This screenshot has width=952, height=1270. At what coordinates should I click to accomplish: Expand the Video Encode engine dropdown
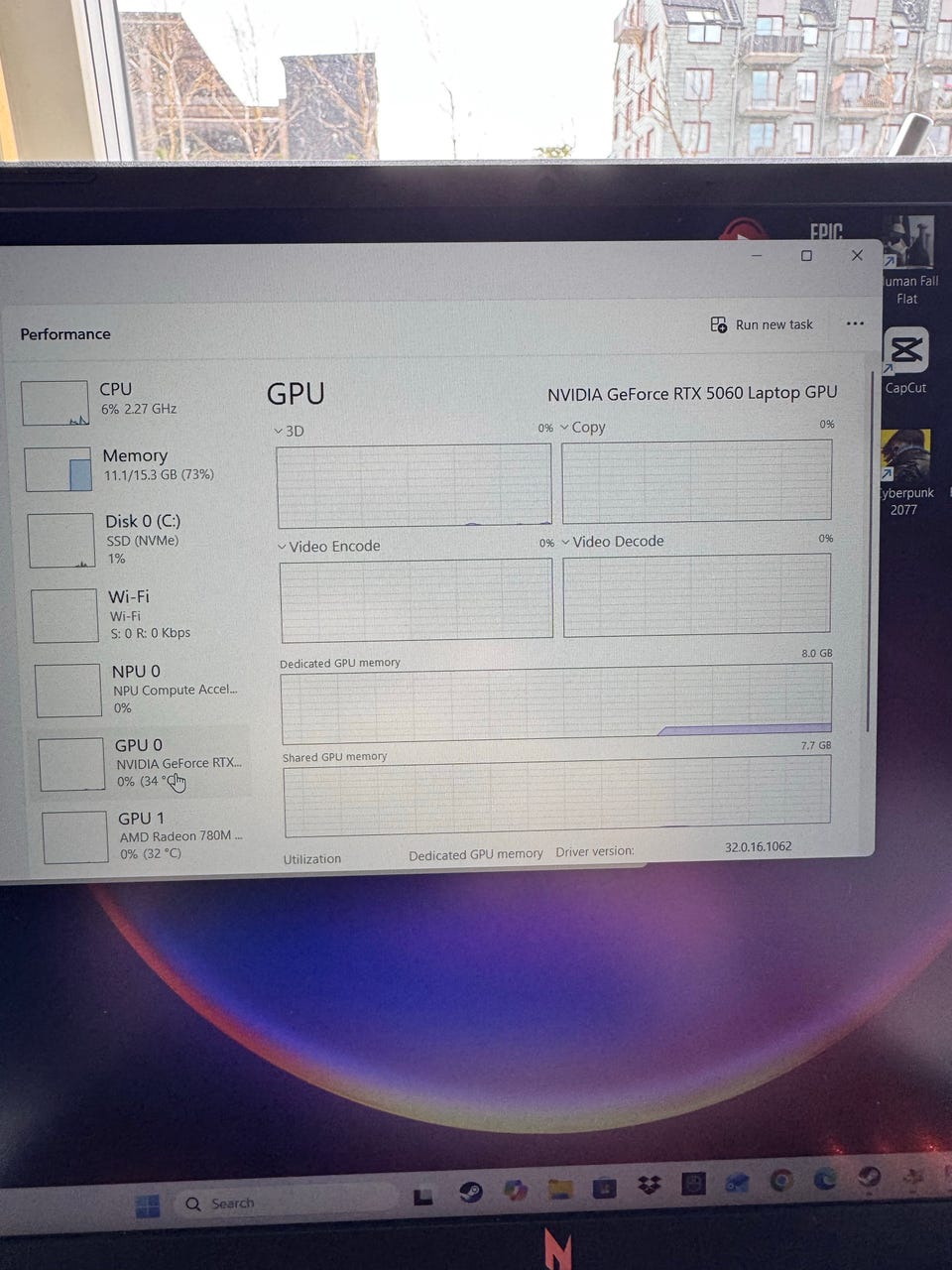[328, 546]
